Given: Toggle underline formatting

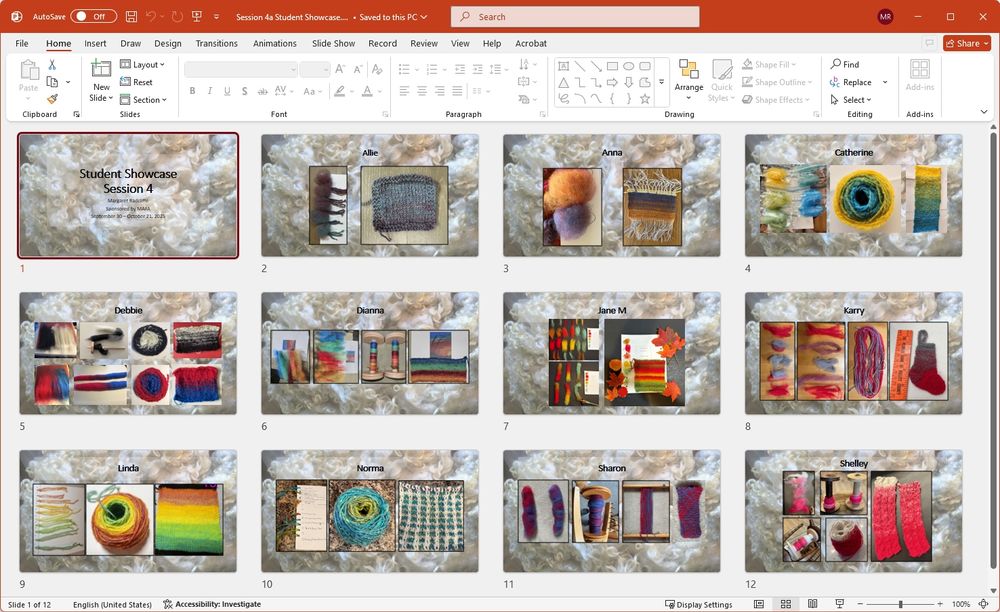Looking at the screenshot, I should coord(226,90).
